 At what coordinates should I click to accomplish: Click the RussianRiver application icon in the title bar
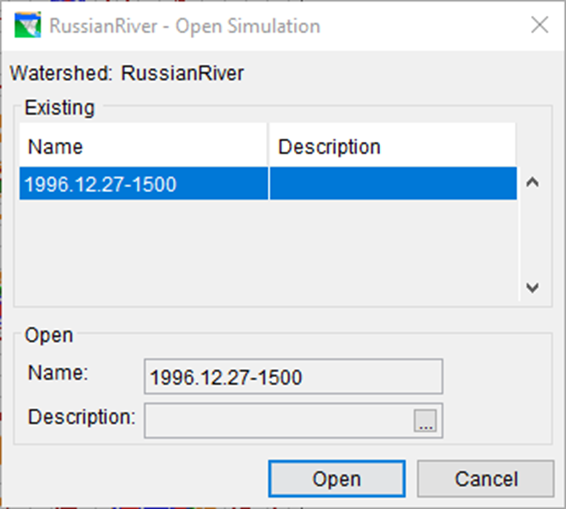(x=27, y=25)
